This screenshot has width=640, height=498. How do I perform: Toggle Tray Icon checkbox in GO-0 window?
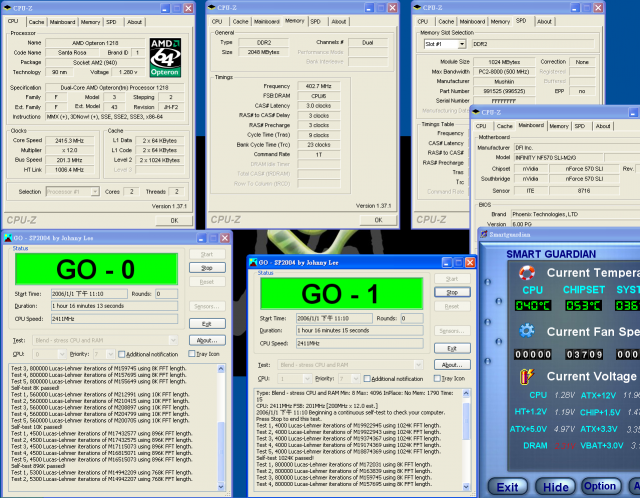192,354
